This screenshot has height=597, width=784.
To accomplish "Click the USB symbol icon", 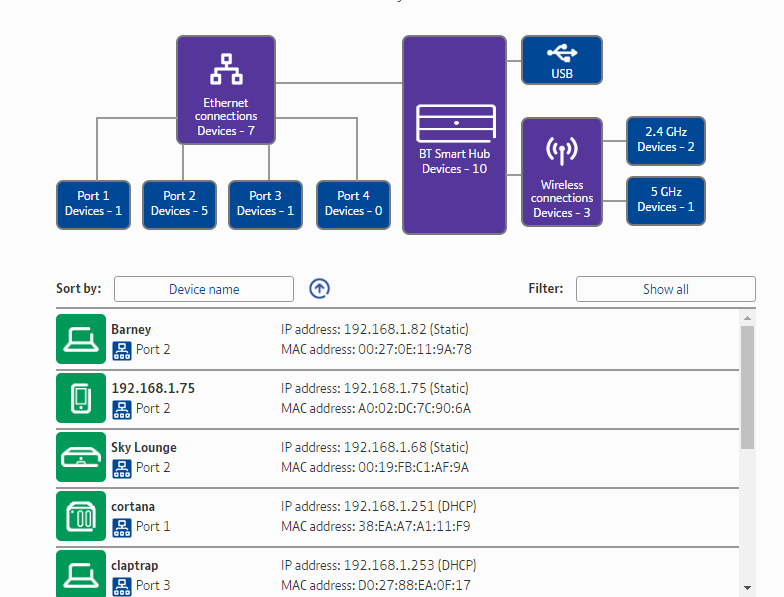I will click(562, 53).
